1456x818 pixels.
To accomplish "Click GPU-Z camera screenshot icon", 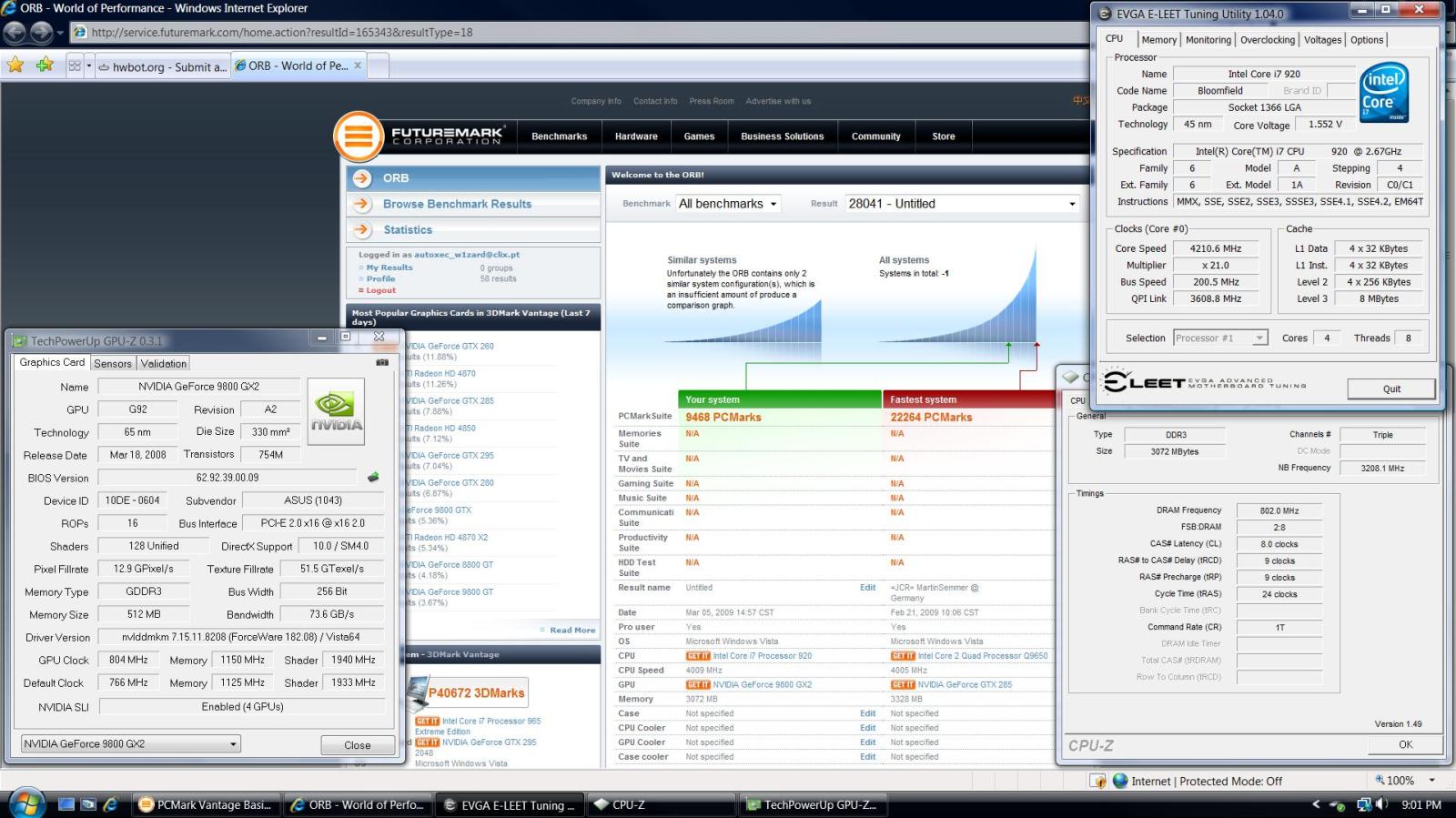I will click(382, 362).
